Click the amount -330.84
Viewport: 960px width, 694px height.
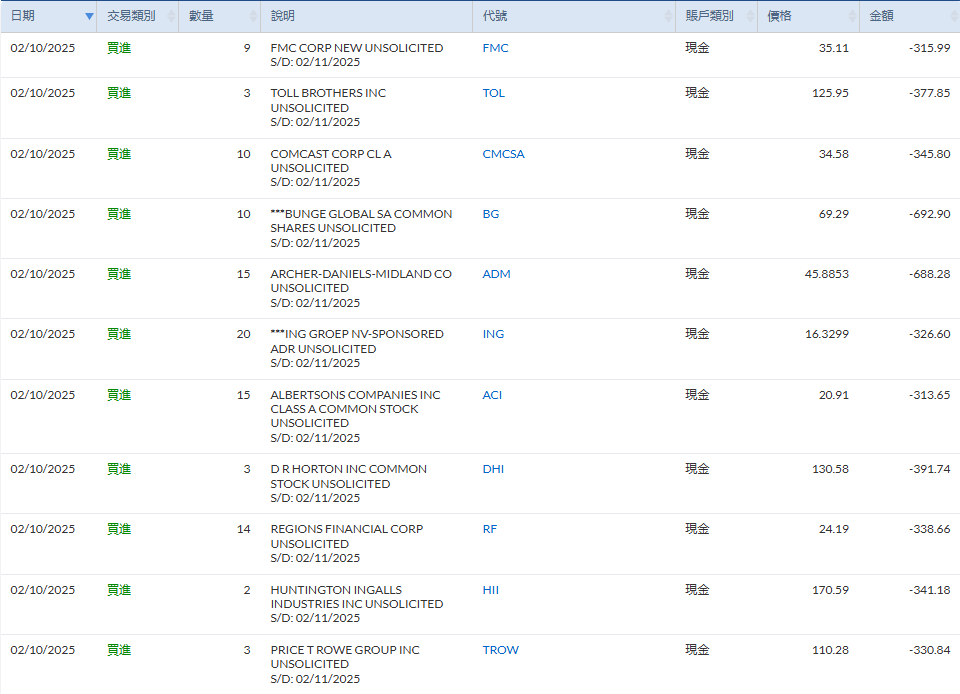[929, 650]
